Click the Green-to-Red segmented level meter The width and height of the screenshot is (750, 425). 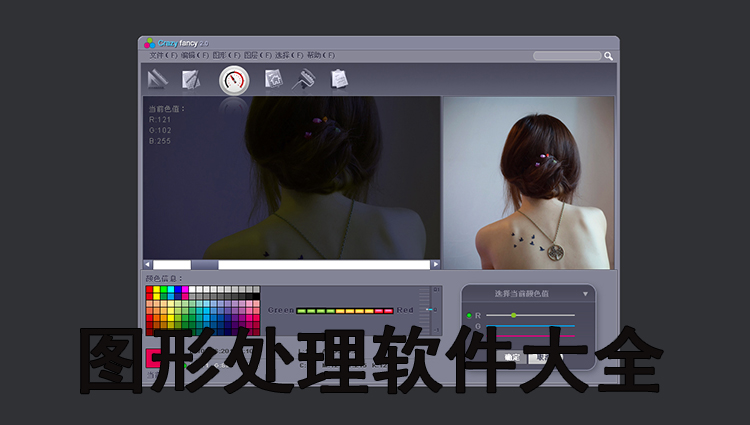click(344, 311)
